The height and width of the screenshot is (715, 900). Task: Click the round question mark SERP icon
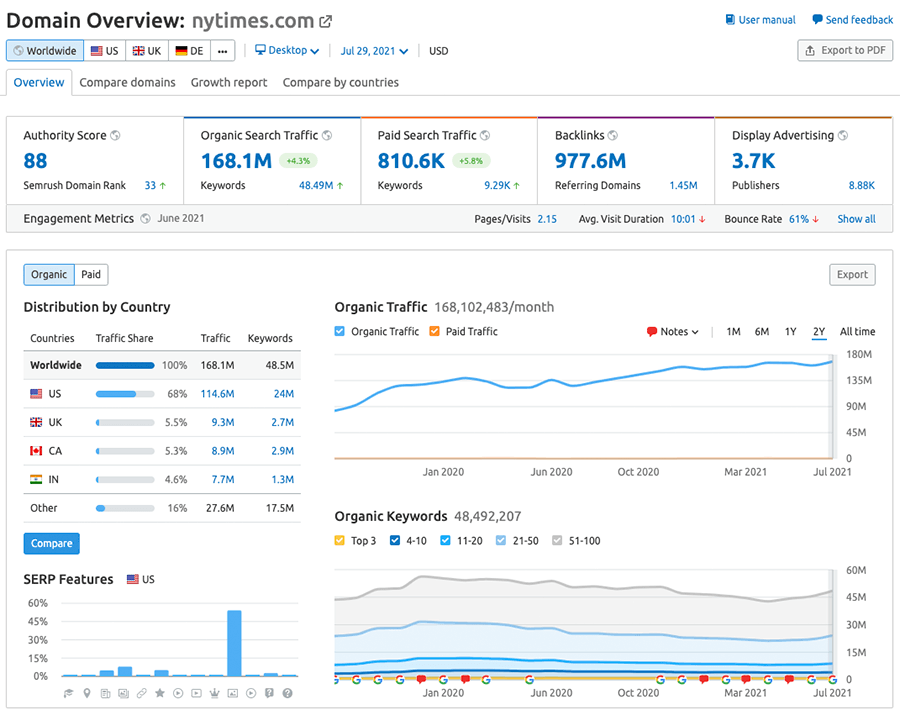288,693
